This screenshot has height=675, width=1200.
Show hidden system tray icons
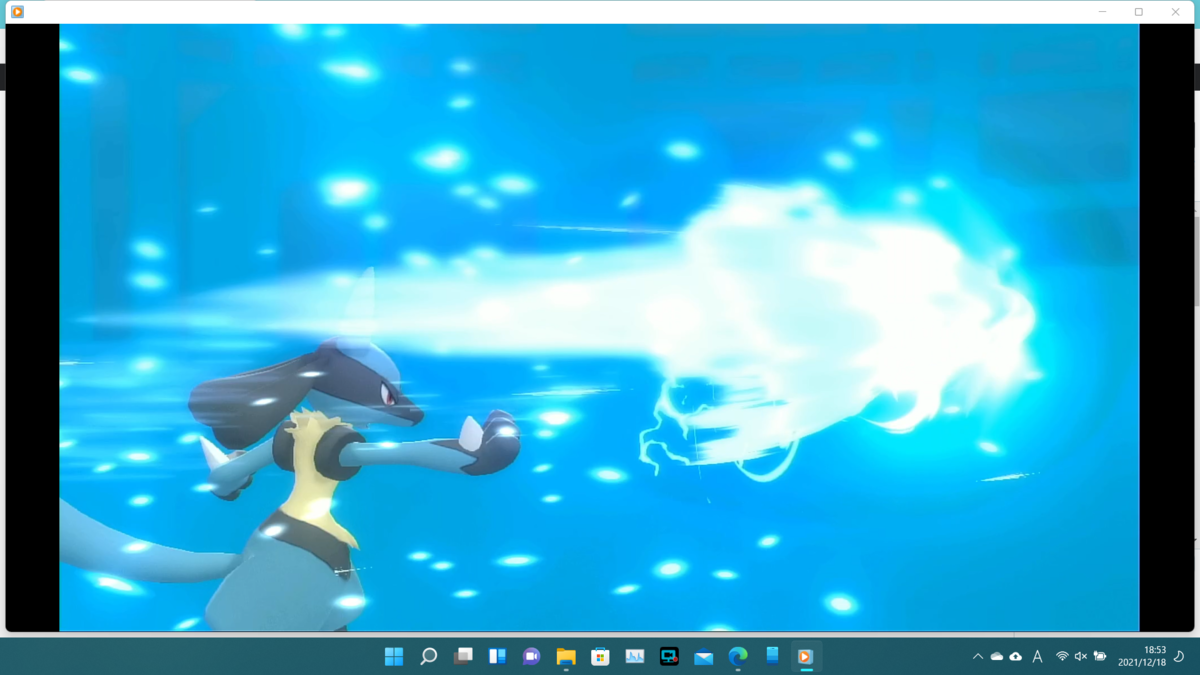click(x=977, y=657)
